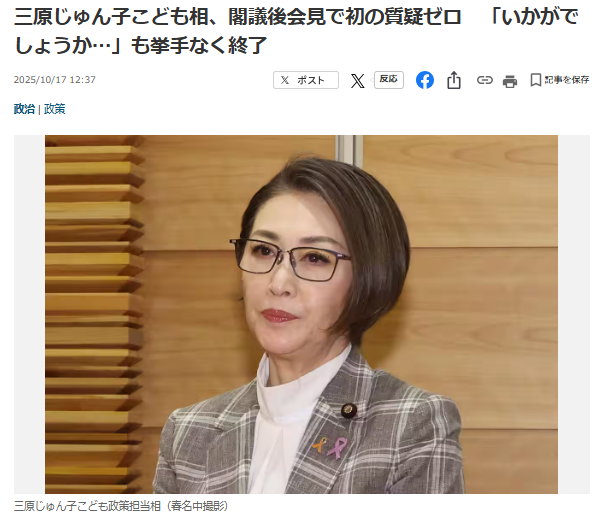Click the bookmark icon to save article
603x522 pixels.
535,80
